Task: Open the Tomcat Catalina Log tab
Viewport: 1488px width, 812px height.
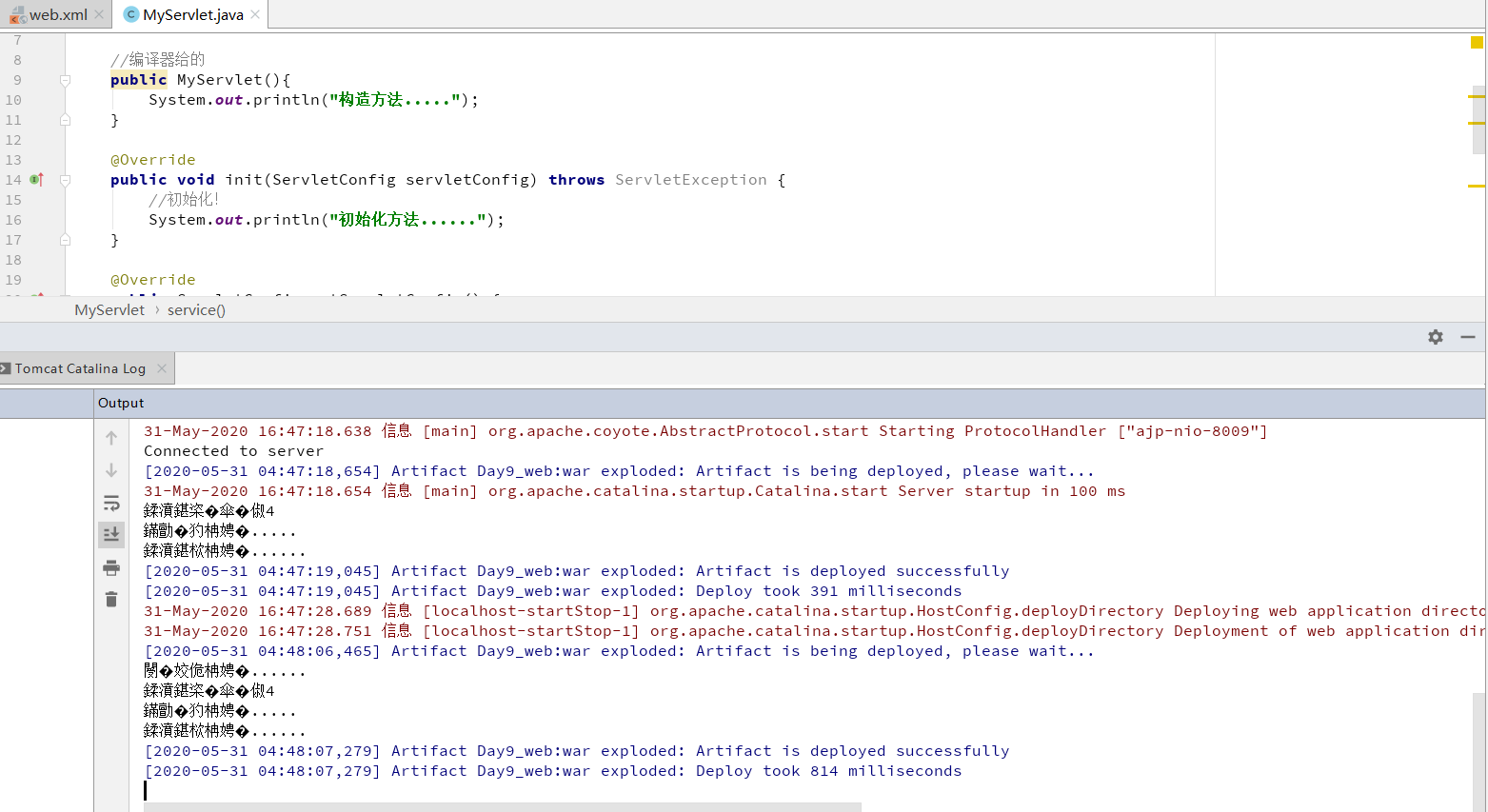Action: (80, 368)
